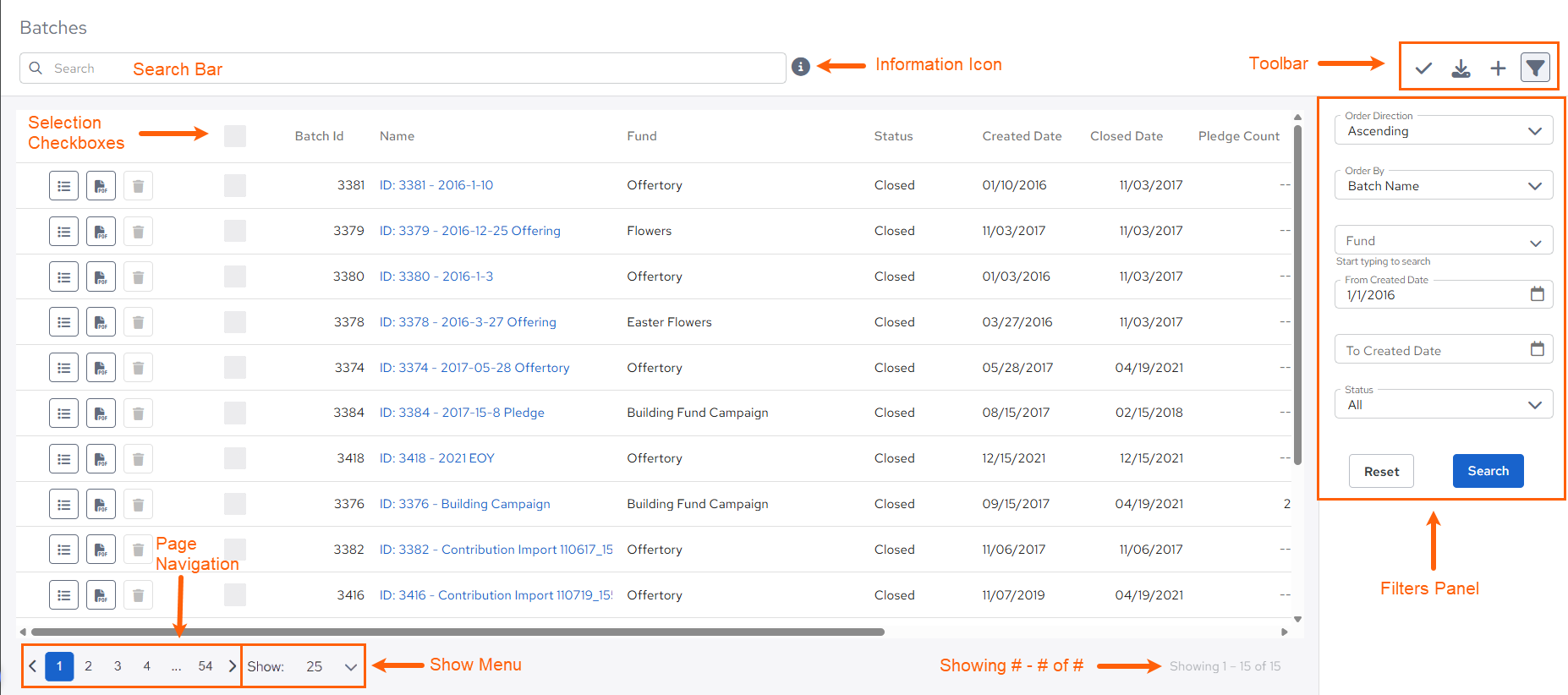Sort by the Batch Id column header

319,136
